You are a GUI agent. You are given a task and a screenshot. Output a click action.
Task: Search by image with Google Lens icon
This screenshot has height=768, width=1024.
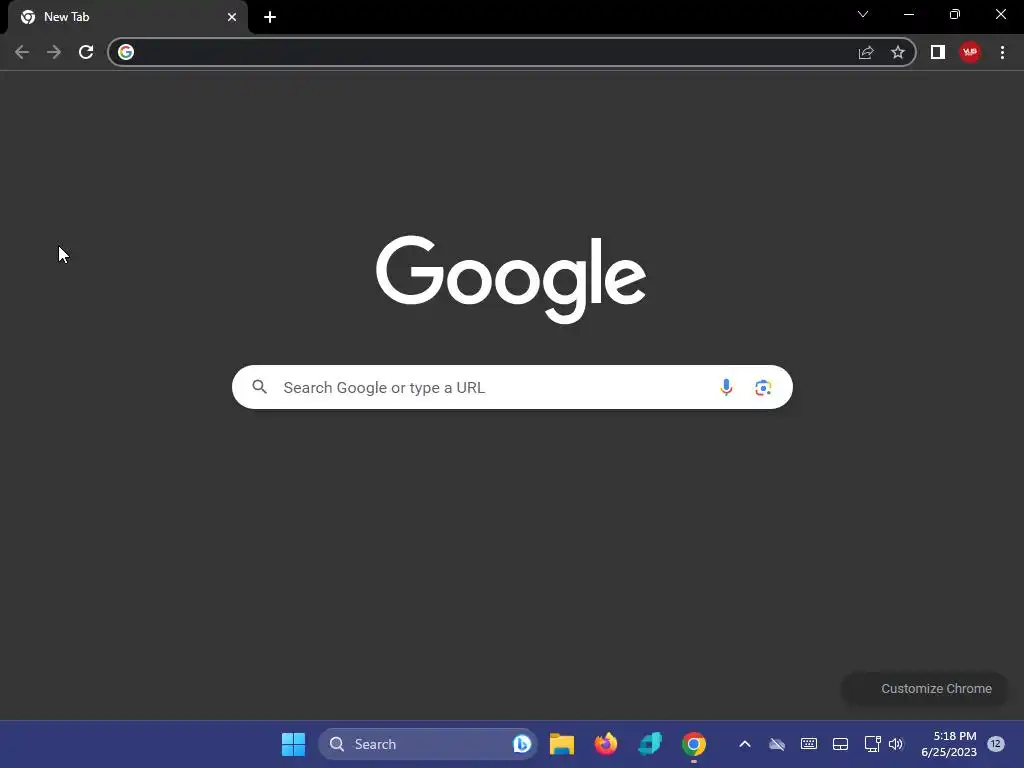(763, 387)
